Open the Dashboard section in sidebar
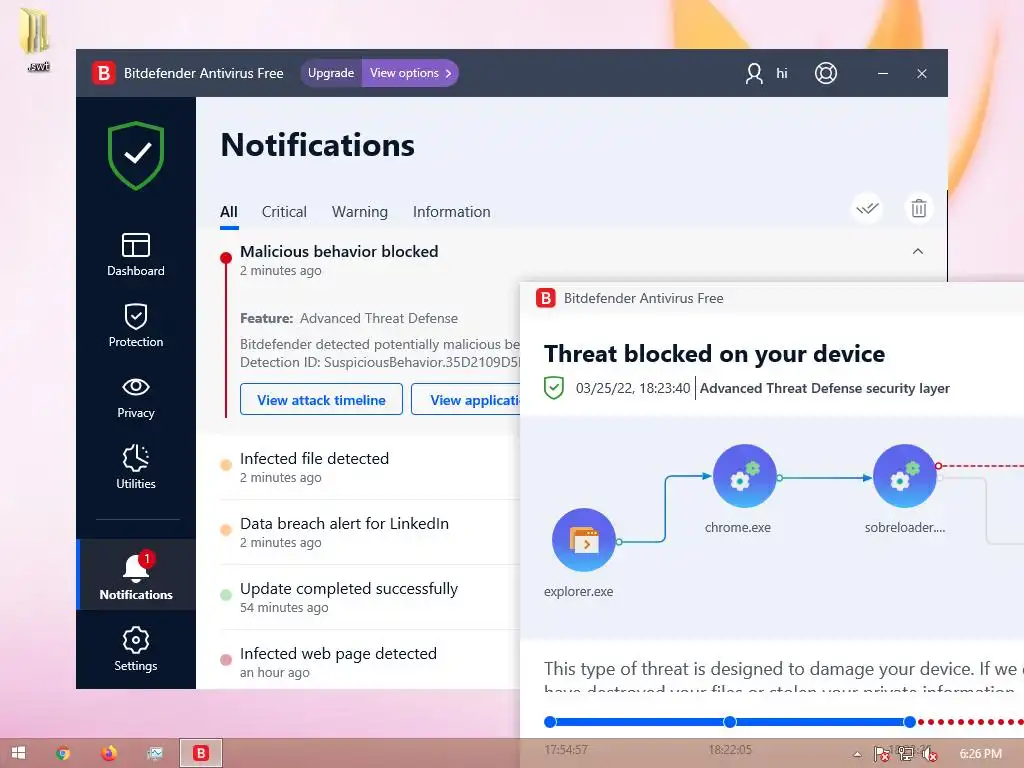 136,255
